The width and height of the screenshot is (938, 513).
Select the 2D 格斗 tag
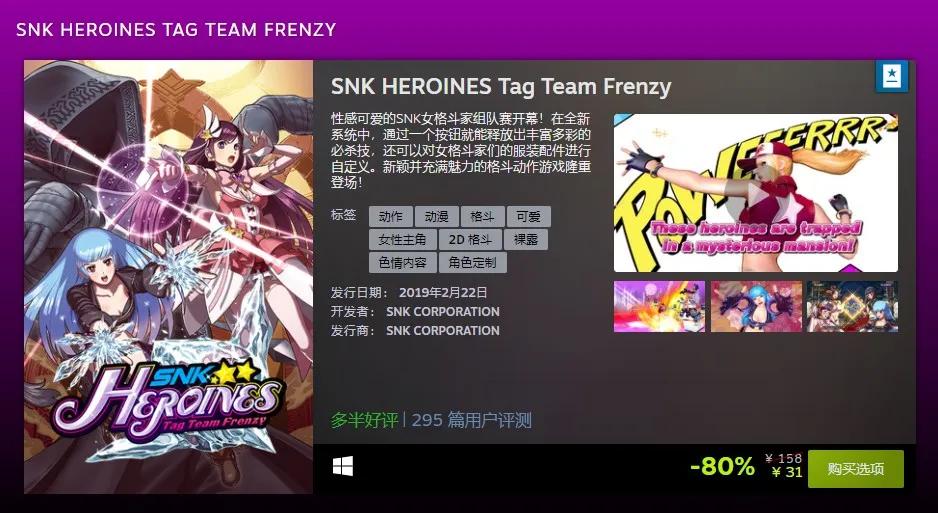point(470,240)
